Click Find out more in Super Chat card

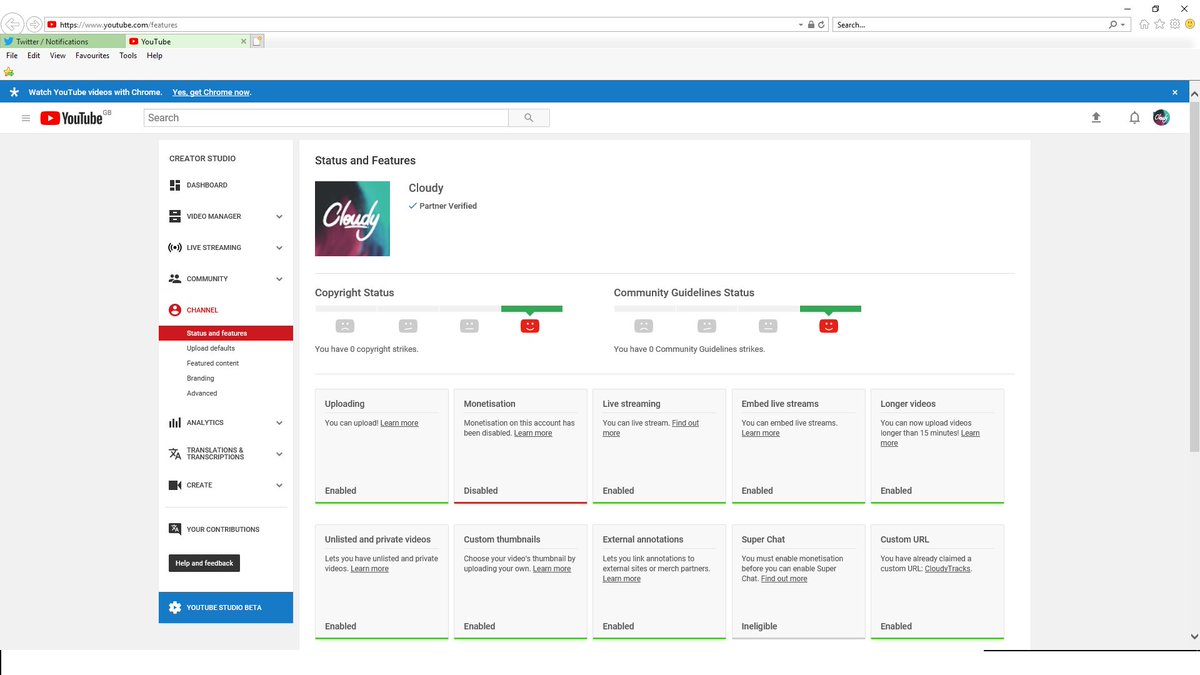coord(784,579)
